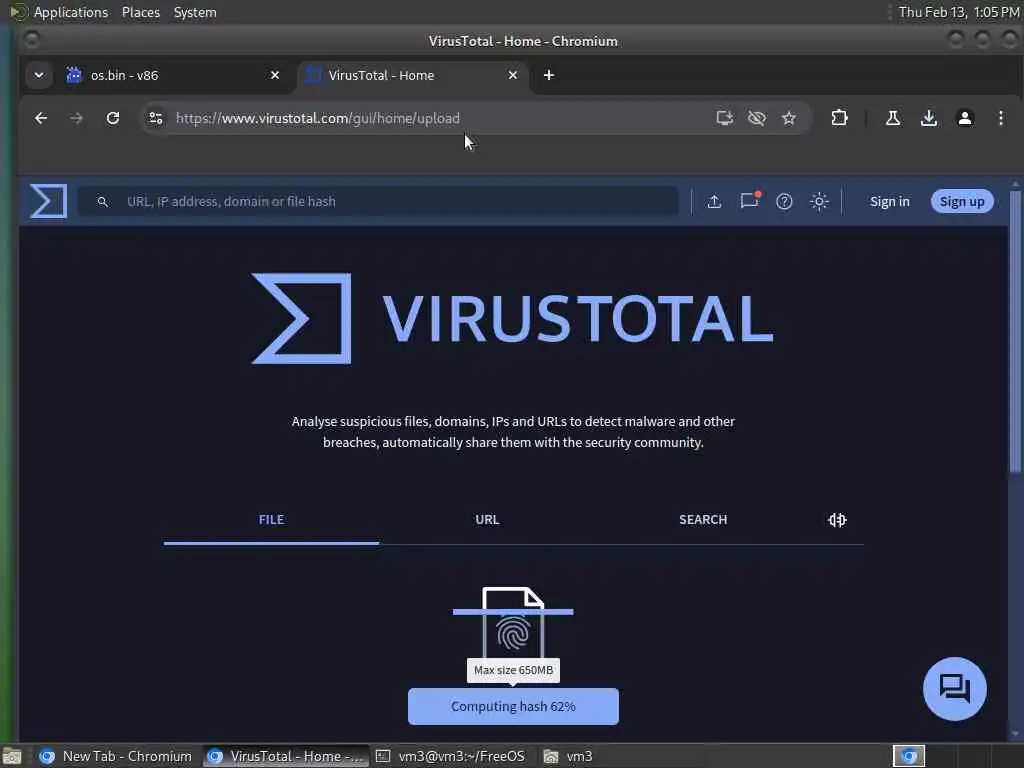Bookmark this page with the star icon
Viewport: 1024px width, 768px height.
(x=789, y=118)
